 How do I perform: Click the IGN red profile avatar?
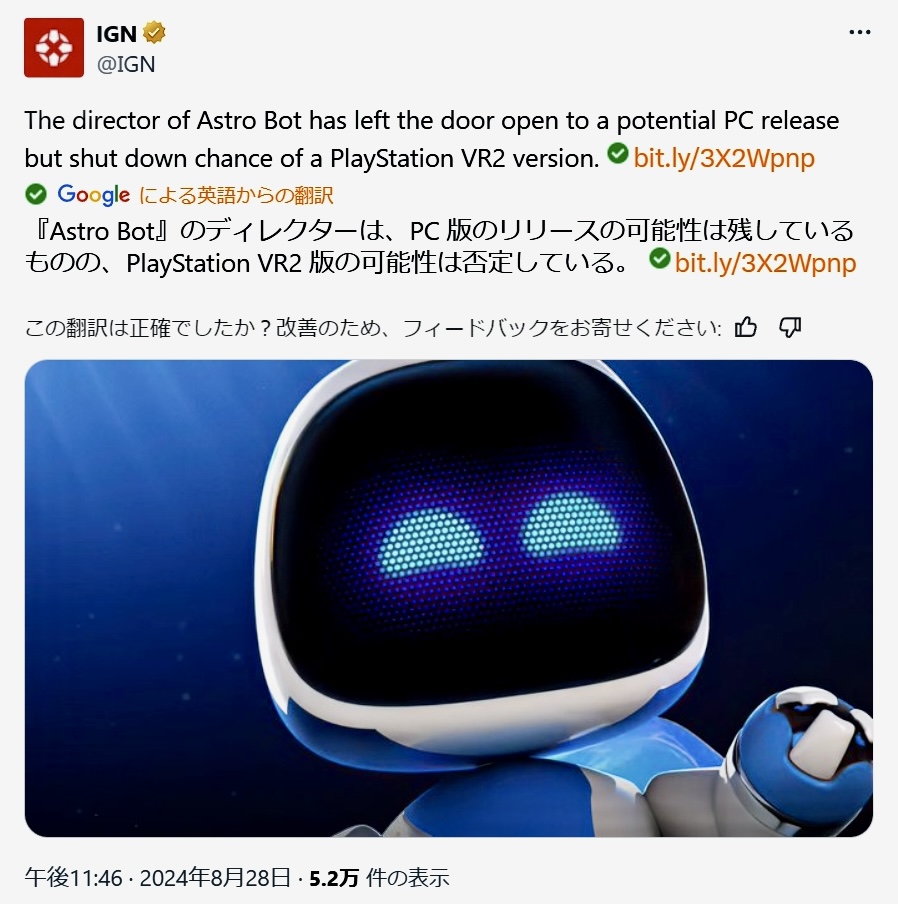(54, 47)
